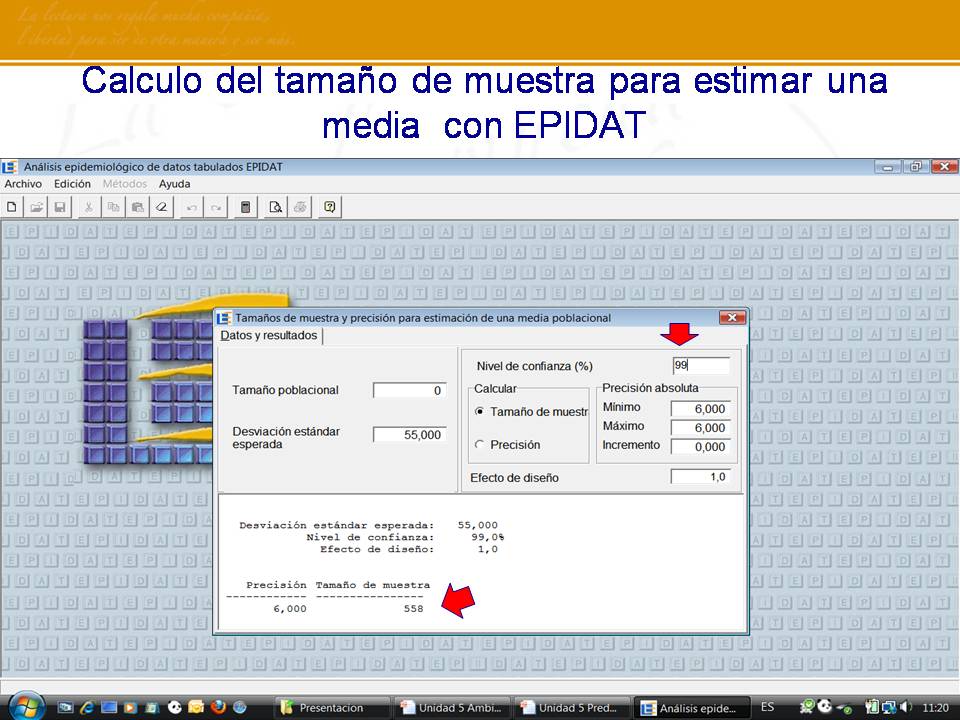
Task: Select the Precisión radio button
Action: coord(479,444)
